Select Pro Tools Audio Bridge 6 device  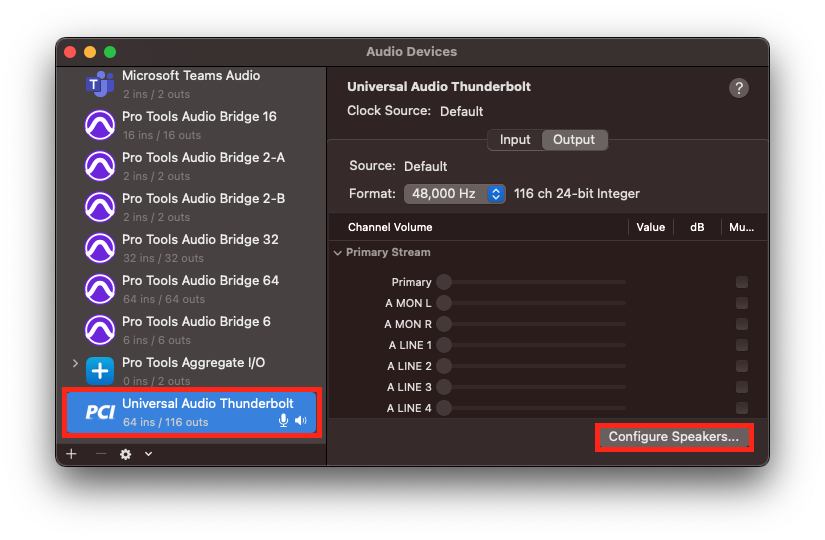[x=193, y=331]
